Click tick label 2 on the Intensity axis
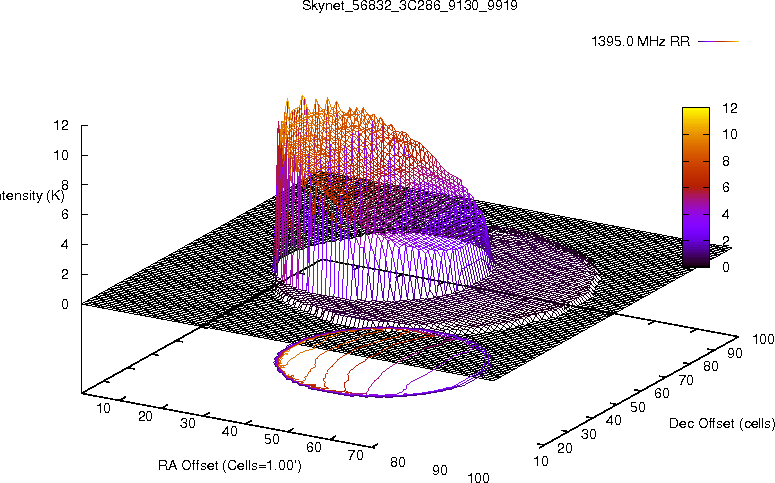The width and height of the screenshot is (775, 483). point(65,274)
